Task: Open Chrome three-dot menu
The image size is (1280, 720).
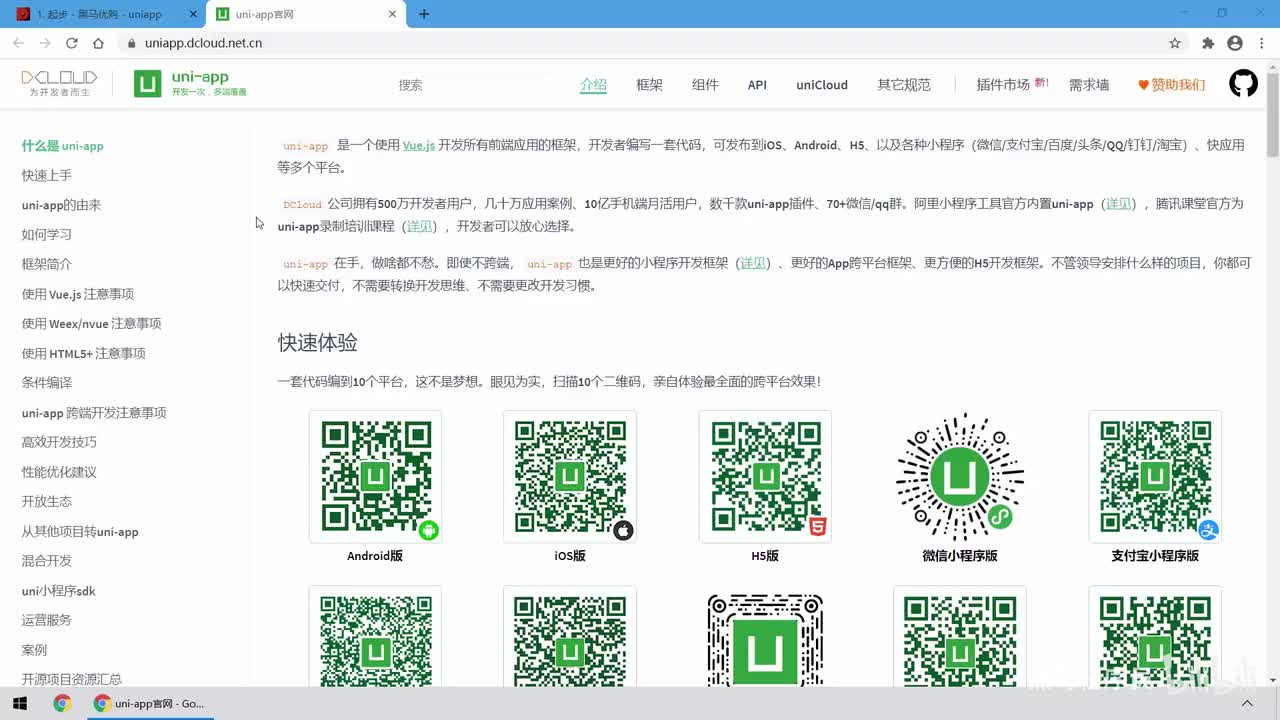Action: [1261, 43]
